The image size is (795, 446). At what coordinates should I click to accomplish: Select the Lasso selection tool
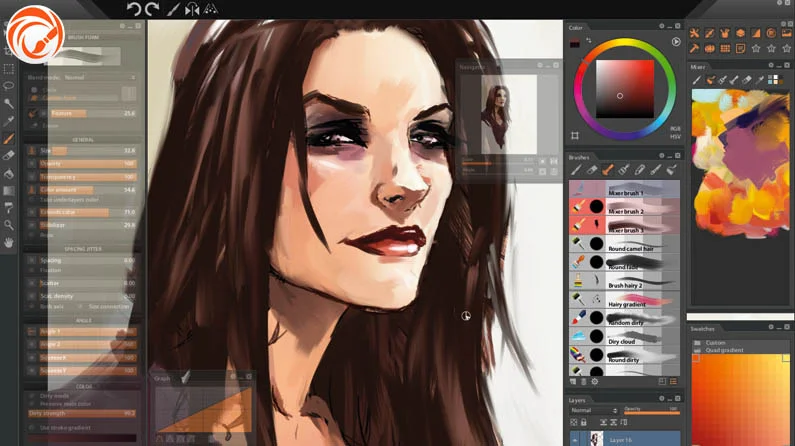9,86
